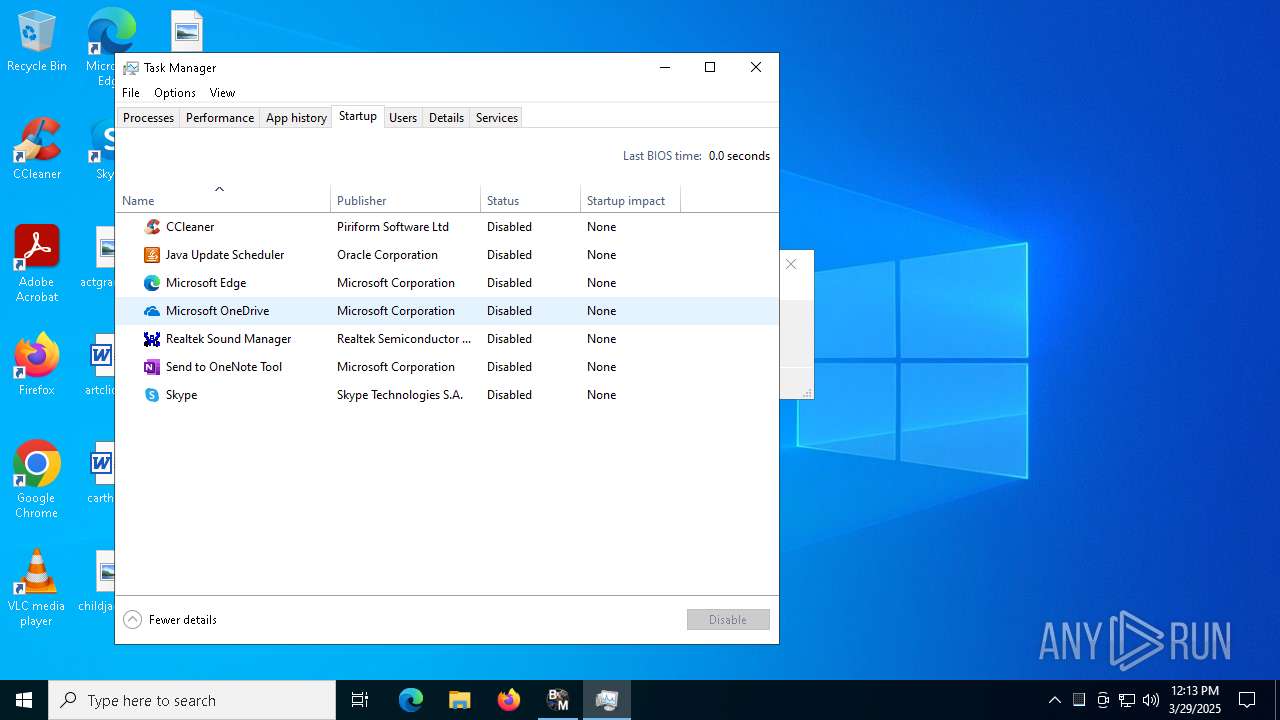Screen dimensions: 1280x720
Task: Close the small window behind Task Manager
Action: 791,265
